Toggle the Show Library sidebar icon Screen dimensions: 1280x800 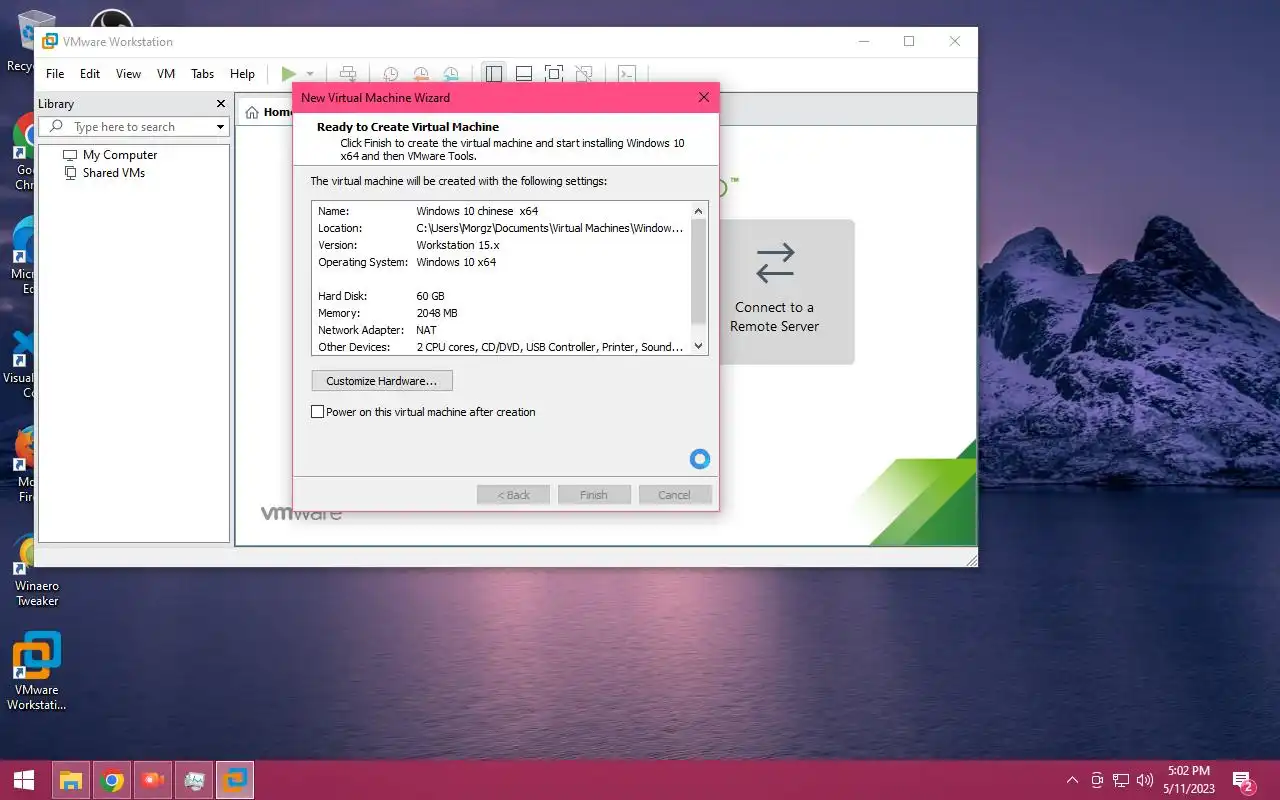(493, 74)
